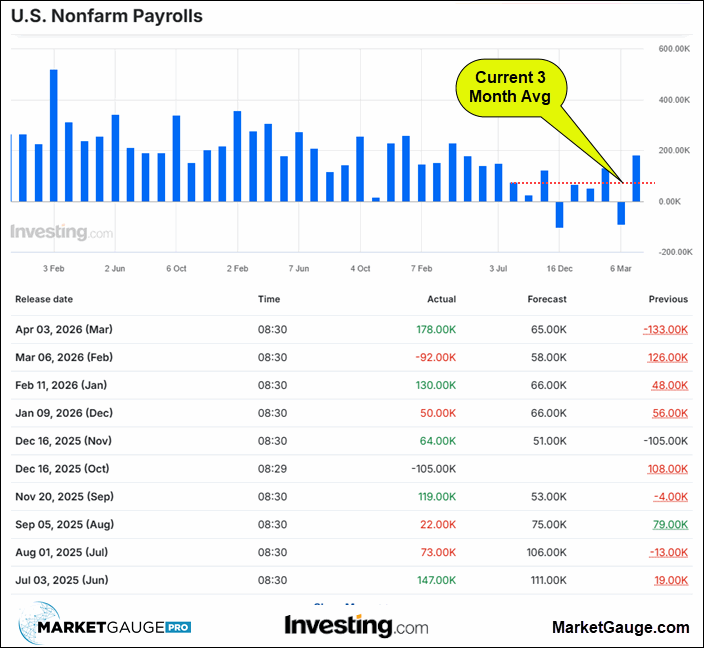Click the tallest blue bar in the chart
The height and width of the screenshot is (648, 704).
pyautogui.click(x=54, y=135)
